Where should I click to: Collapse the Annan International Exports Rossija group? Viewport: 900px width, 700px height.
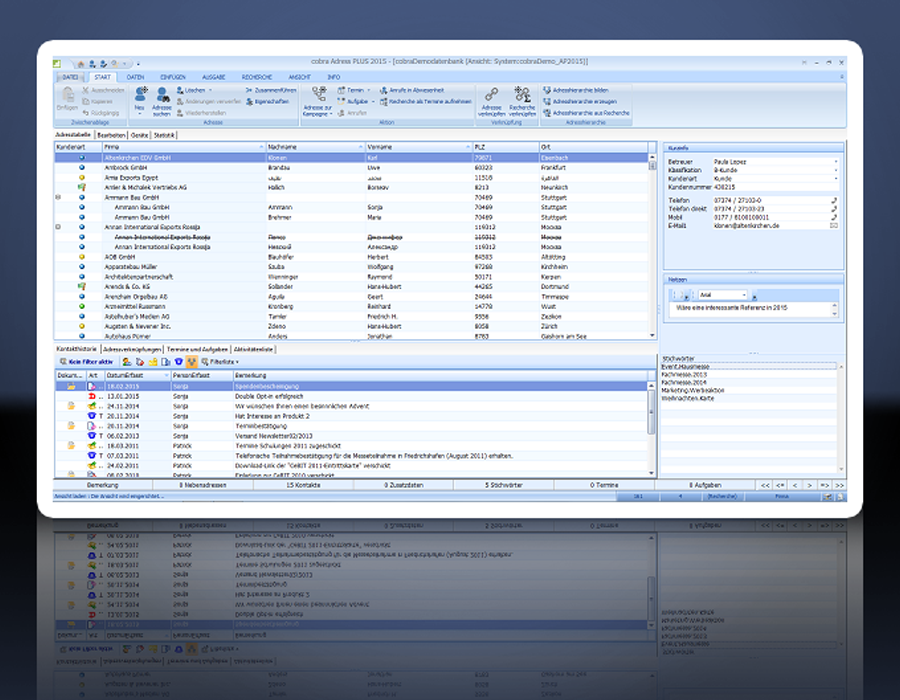(x=58, y=227)
